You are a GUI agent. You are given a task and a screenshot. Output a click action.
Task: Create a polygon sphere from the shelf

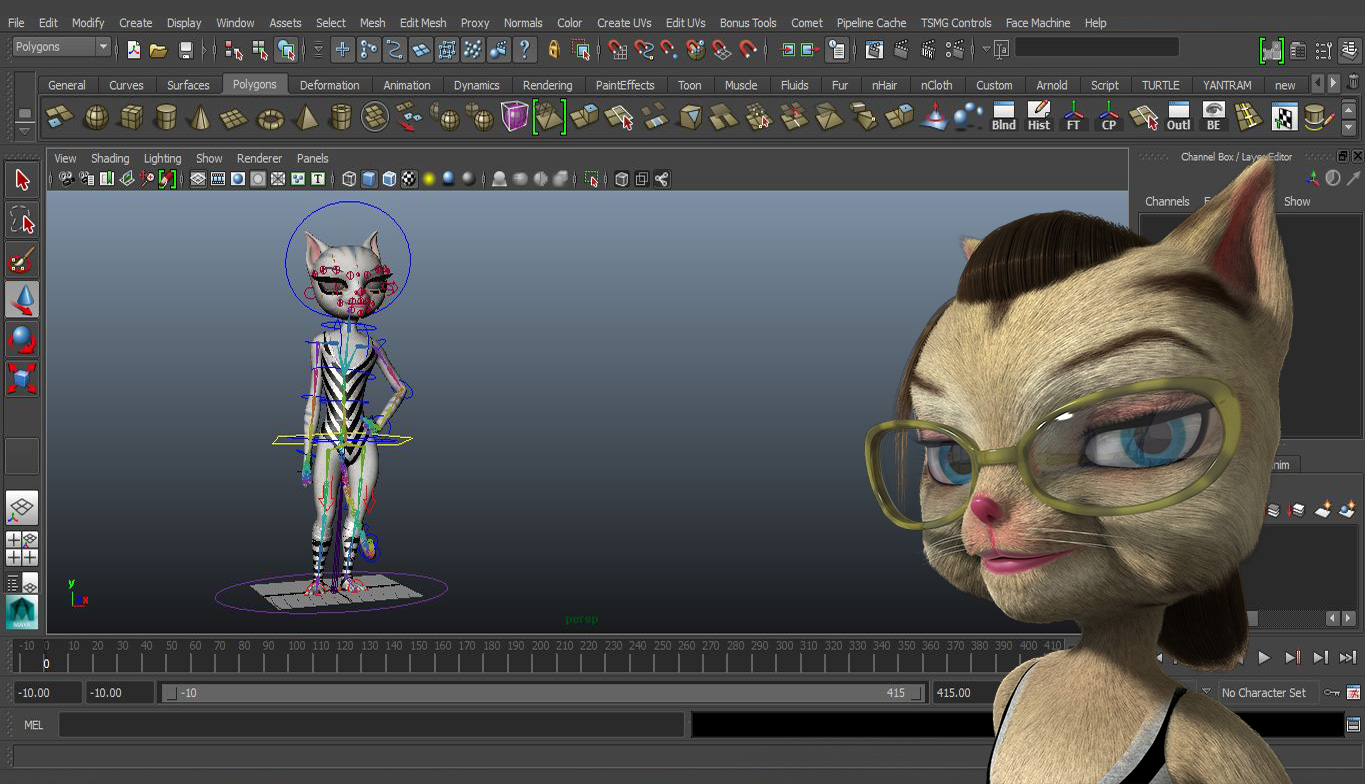(96, 118)
